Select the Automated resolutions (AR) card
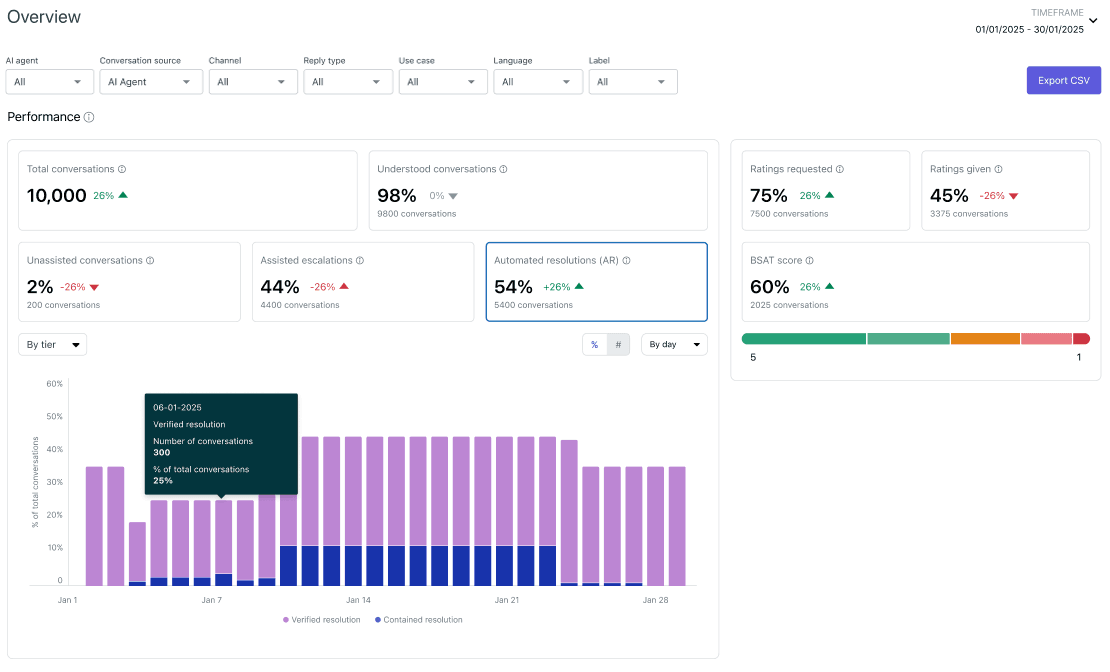The height and width of the screenshot is (672, 1110). pyautogui.click(x=597, y=282)
